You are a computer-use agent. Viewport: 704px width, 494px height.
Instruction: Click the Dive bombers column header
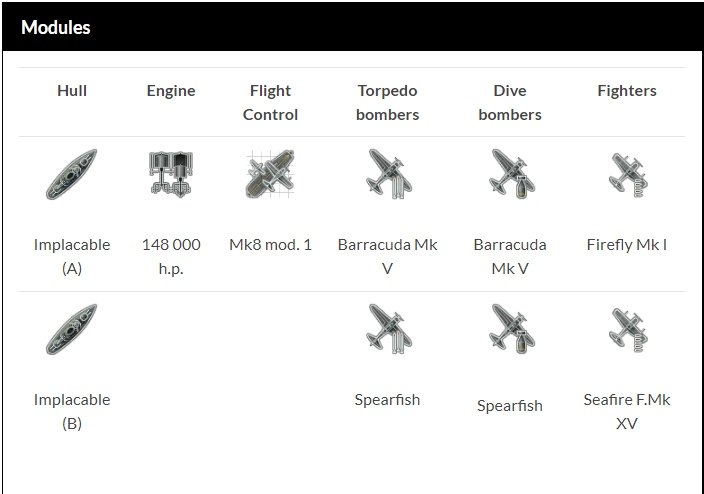510,102
